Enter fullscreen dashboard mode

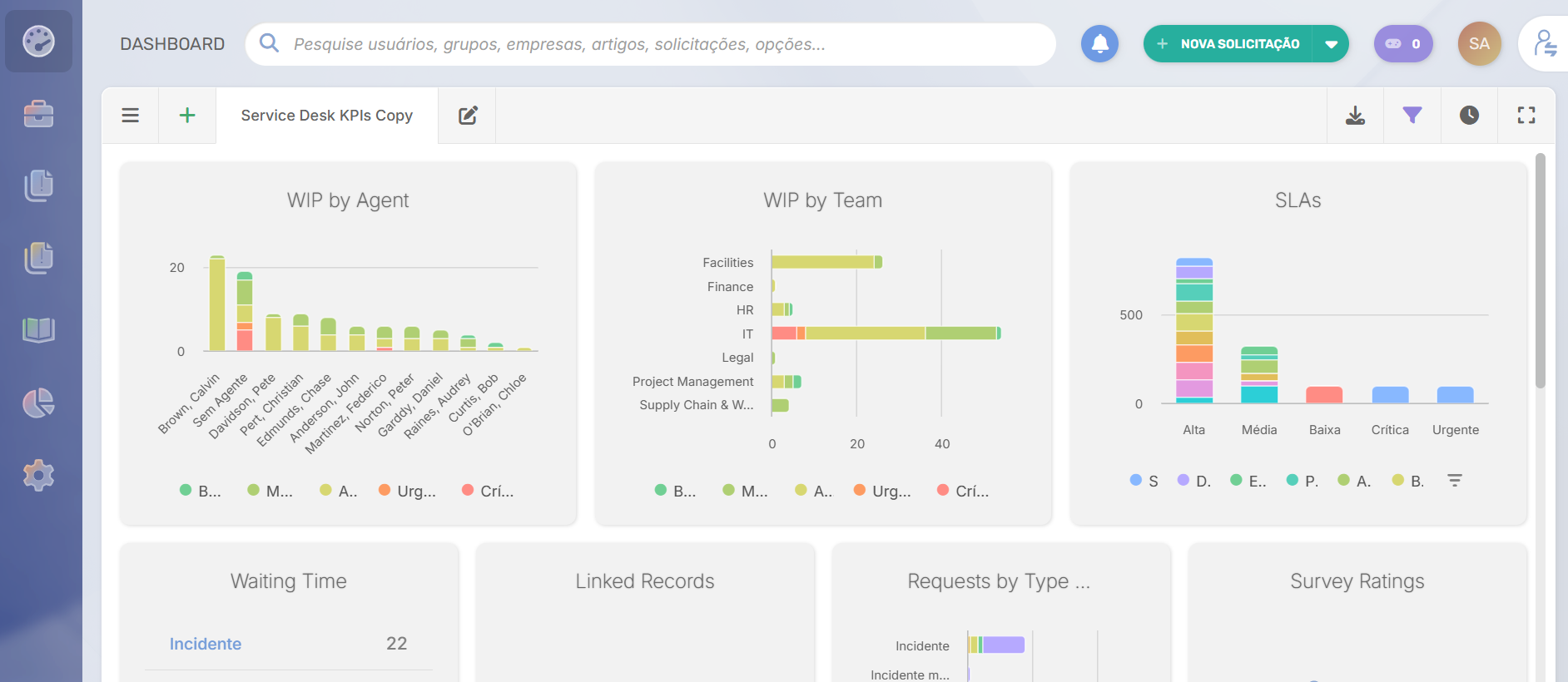1526,116
